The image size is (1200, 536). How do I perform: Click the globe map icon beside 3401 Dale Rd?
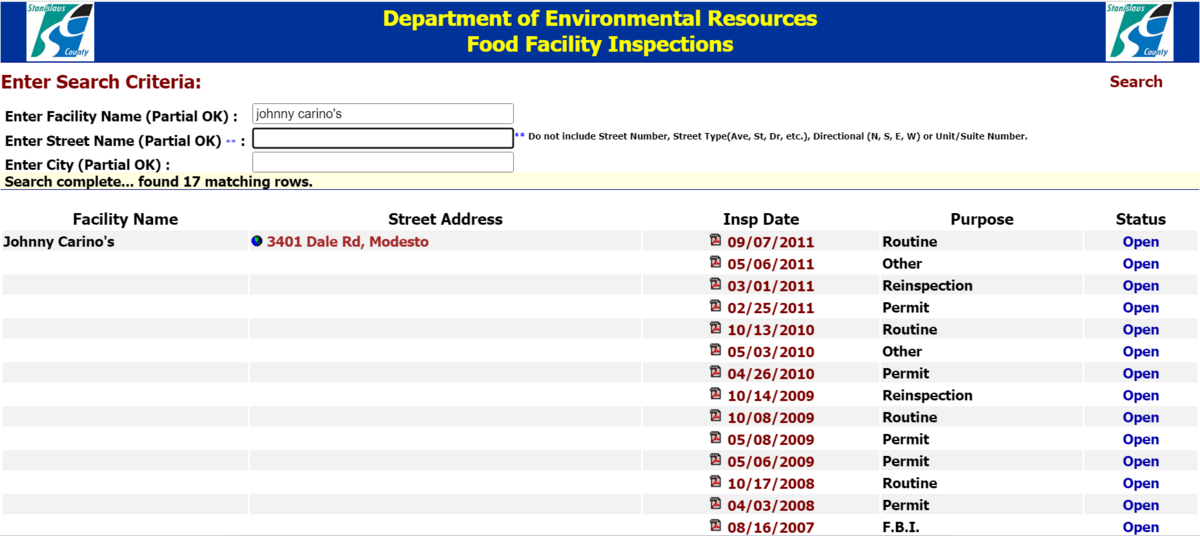pyautogui.click(x=257, y=241)
